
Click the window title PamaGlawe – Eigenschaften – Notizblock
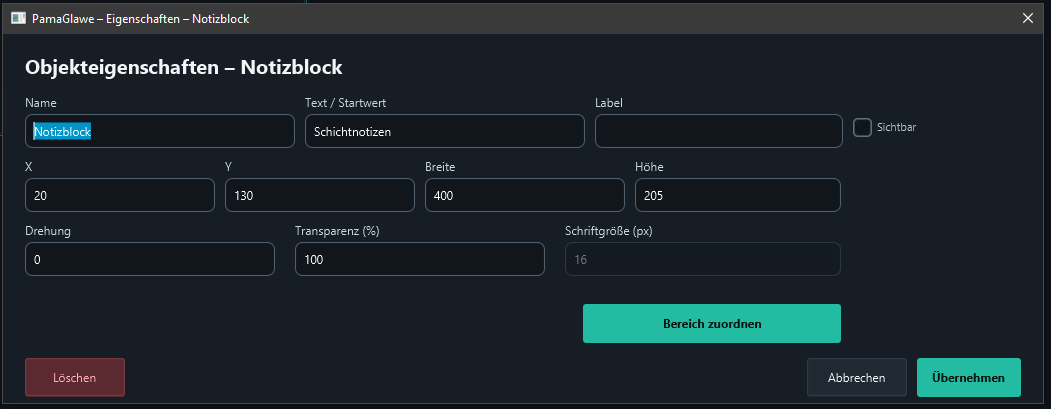141,19
